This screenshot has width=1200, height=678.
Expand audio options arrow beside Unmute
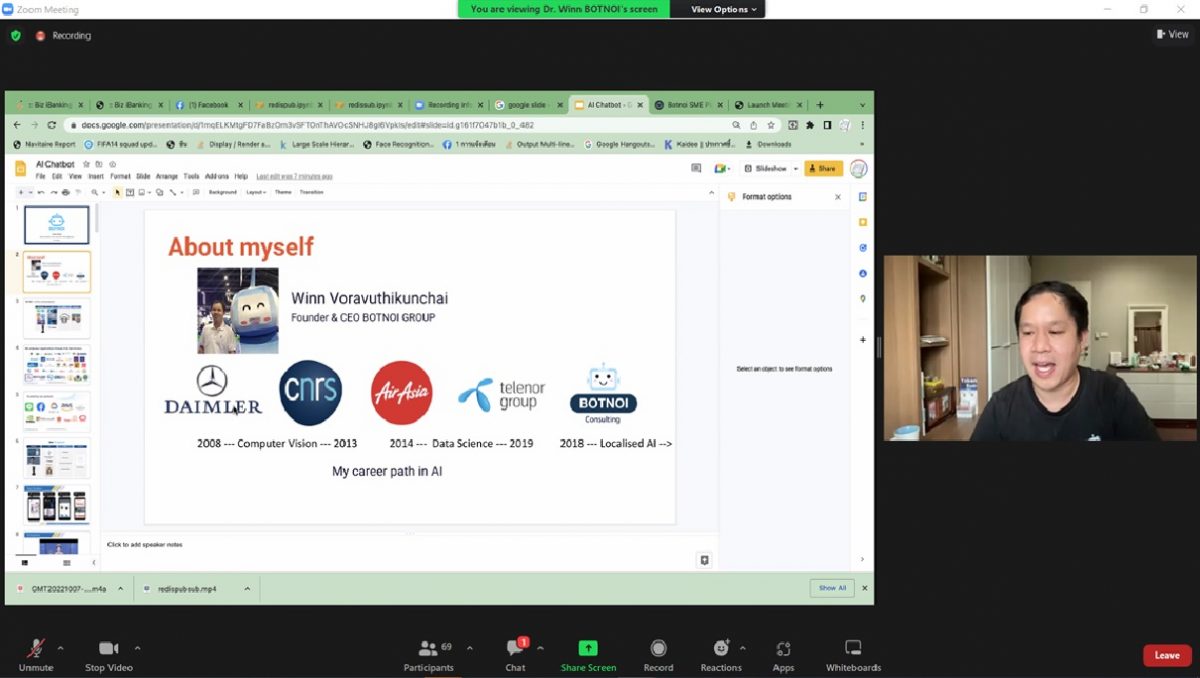tap(60, 648)
